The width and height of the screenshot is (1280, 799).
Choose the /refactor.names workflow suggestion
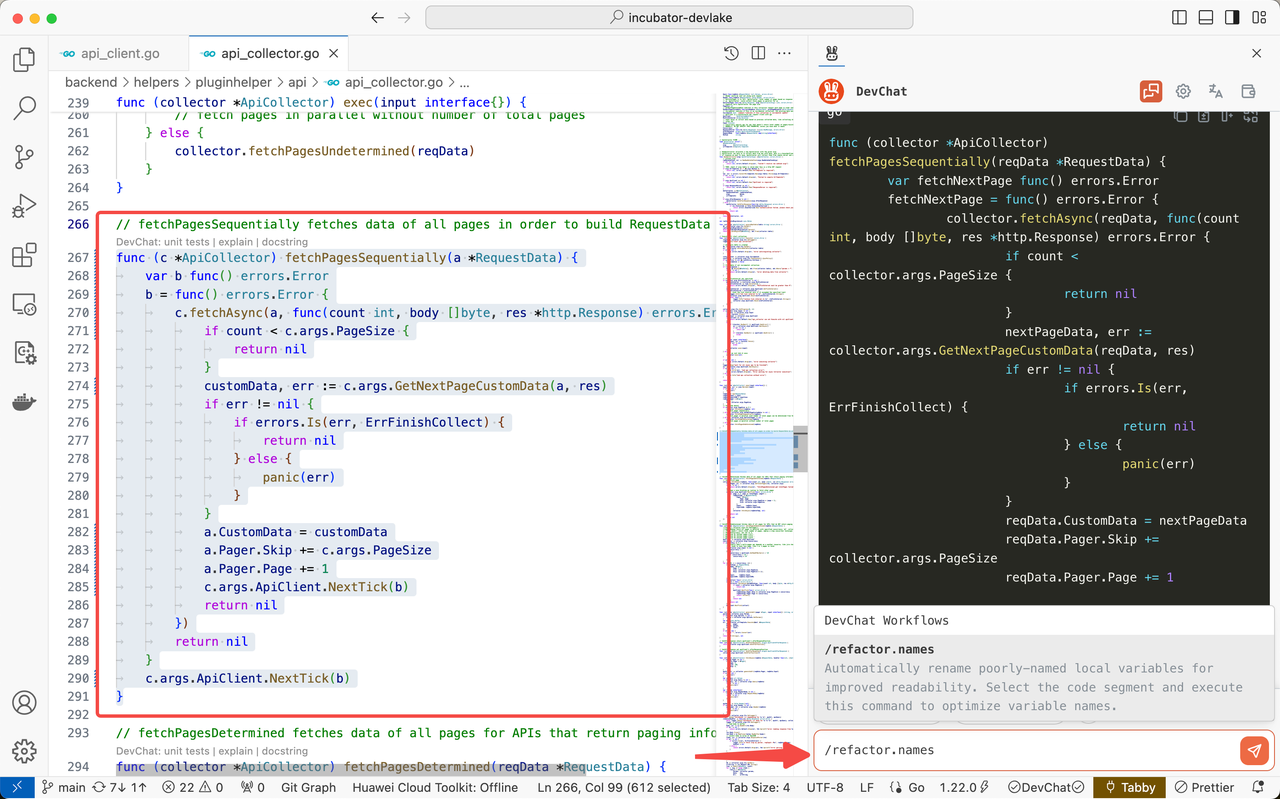click(1044, 677)
